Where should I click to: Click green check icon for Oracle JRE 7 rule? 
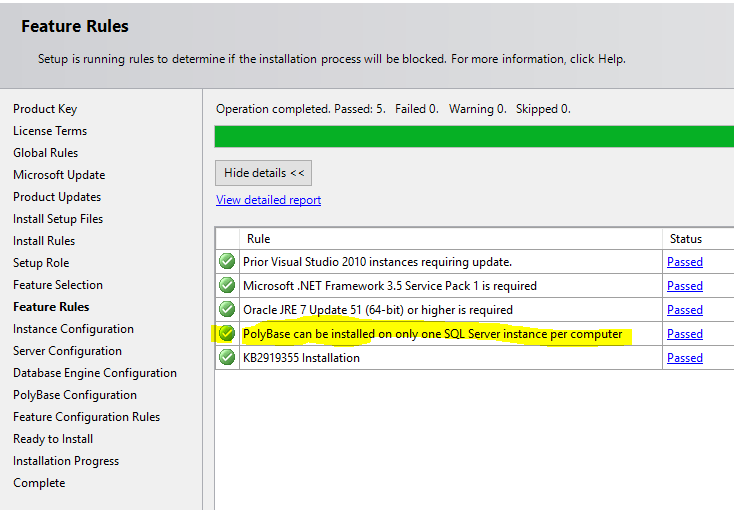pos(227,310)
